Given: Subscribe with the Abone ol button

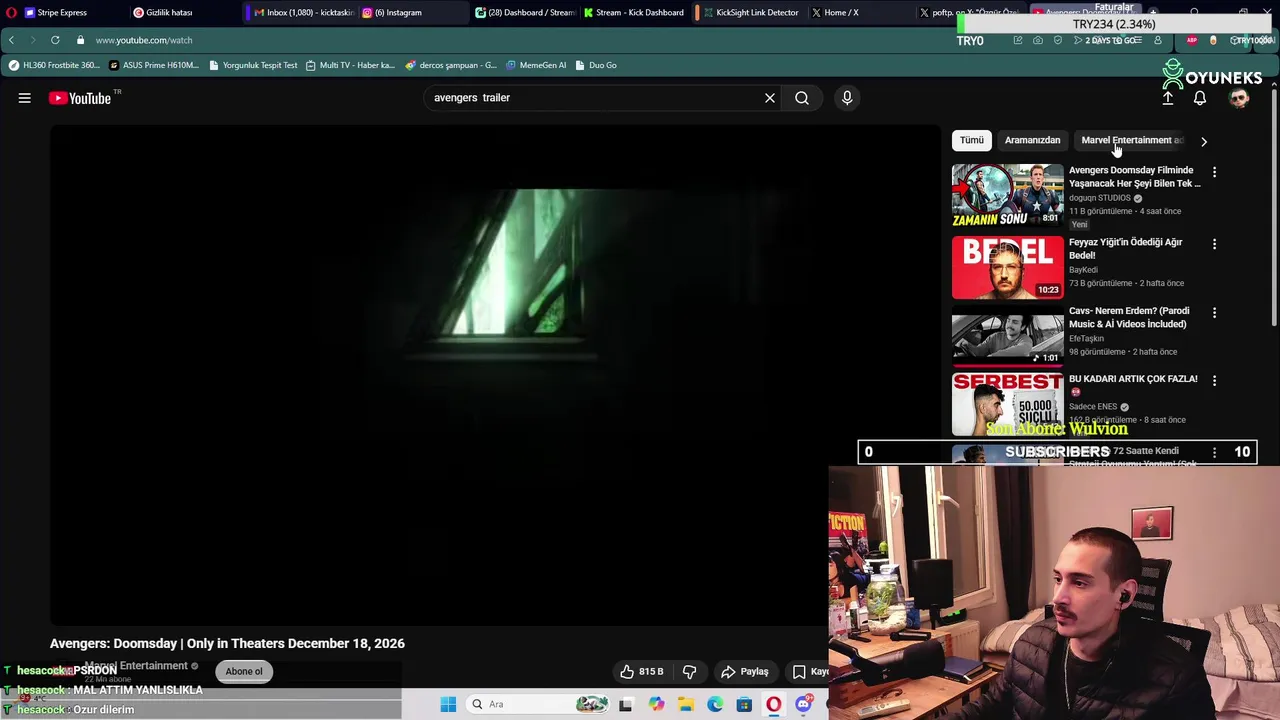Looking at the screenshot, I should [x=243, y=671].
